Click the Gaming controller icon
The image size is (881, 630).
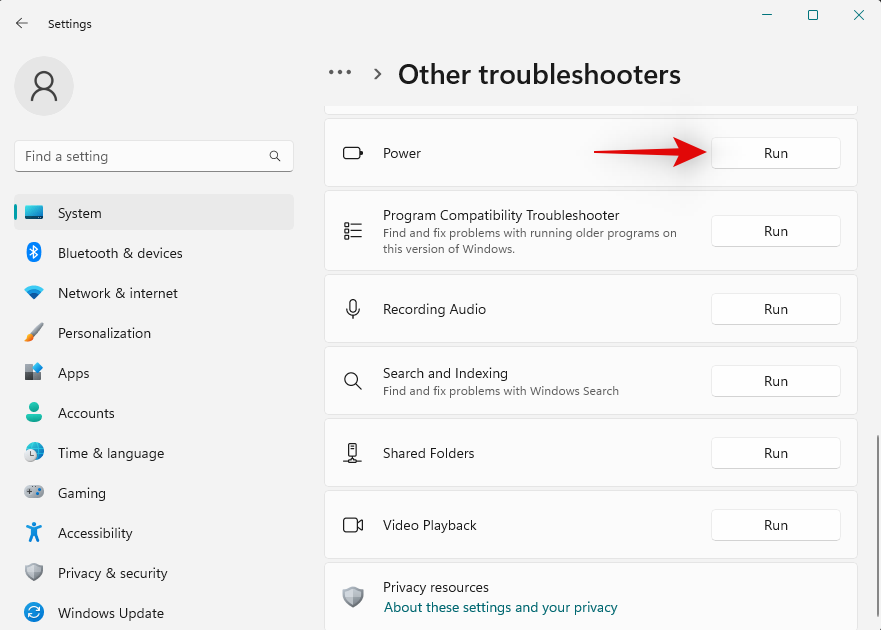pos(34,492)
